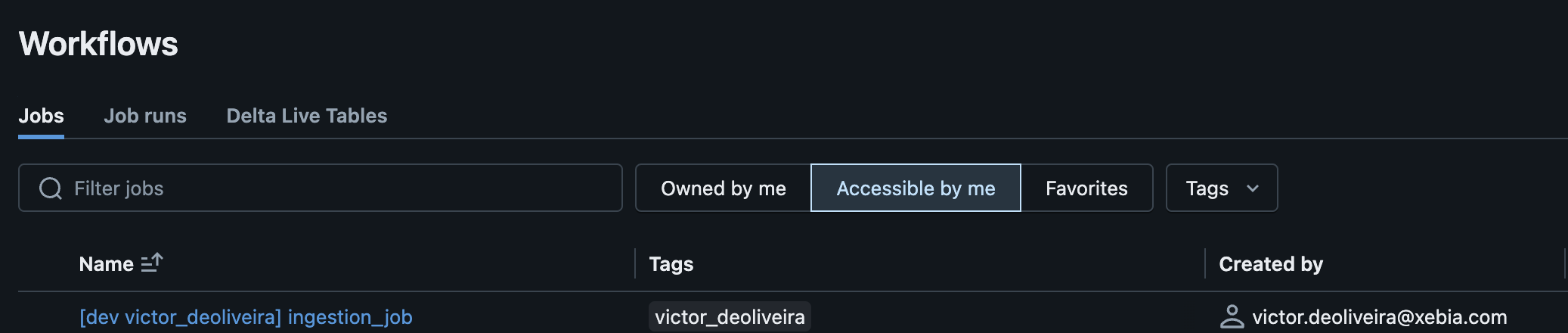Open the [dev victor_deoliveira] ingestion_job link
The width and height of the screenshot is (1568, 333).
click(x=246, y=317)
